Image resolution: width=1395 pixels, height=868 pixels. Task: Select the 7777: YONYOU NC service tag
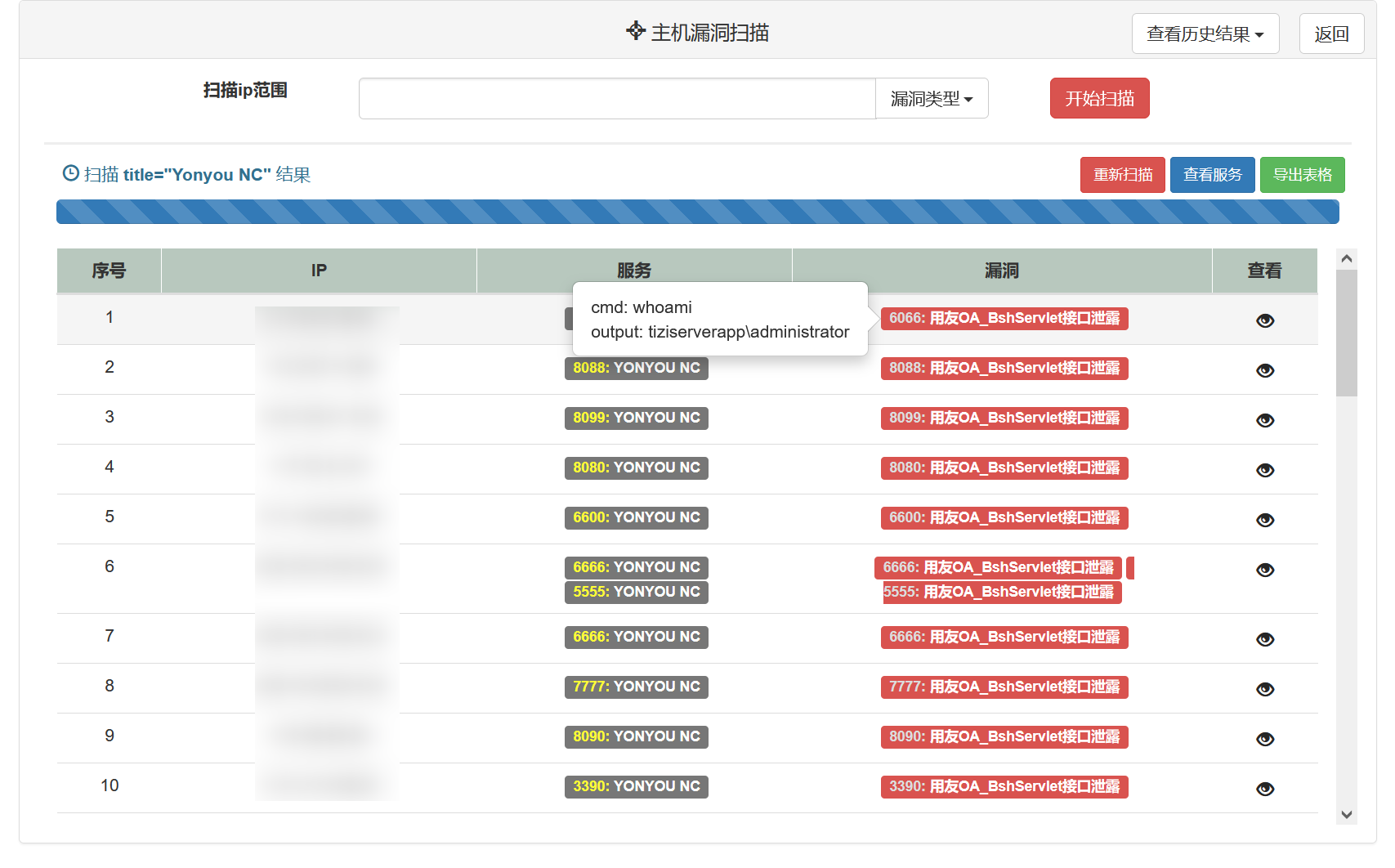tap(637, 687)
